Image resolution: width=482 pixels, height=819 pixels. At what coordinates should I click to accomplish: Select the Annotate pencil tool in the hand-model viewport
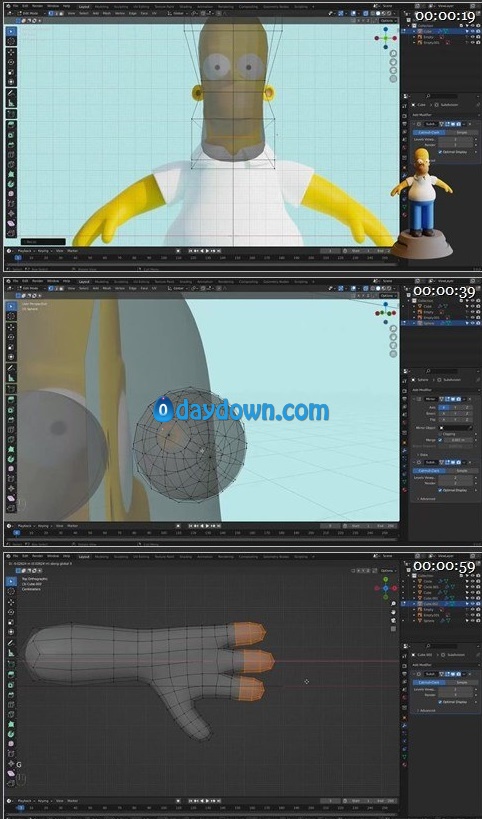[11, 642]
